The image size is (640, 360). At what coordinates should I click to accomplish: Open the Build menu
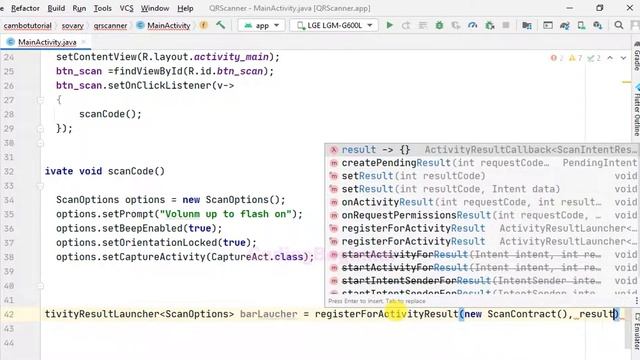[56, 8]
